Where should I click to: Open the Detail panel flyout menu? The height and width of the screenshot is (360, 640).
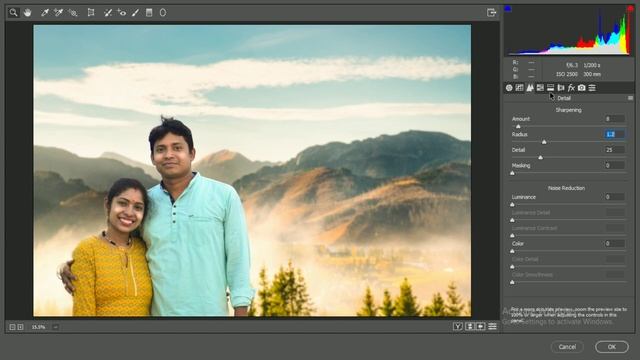630,98
